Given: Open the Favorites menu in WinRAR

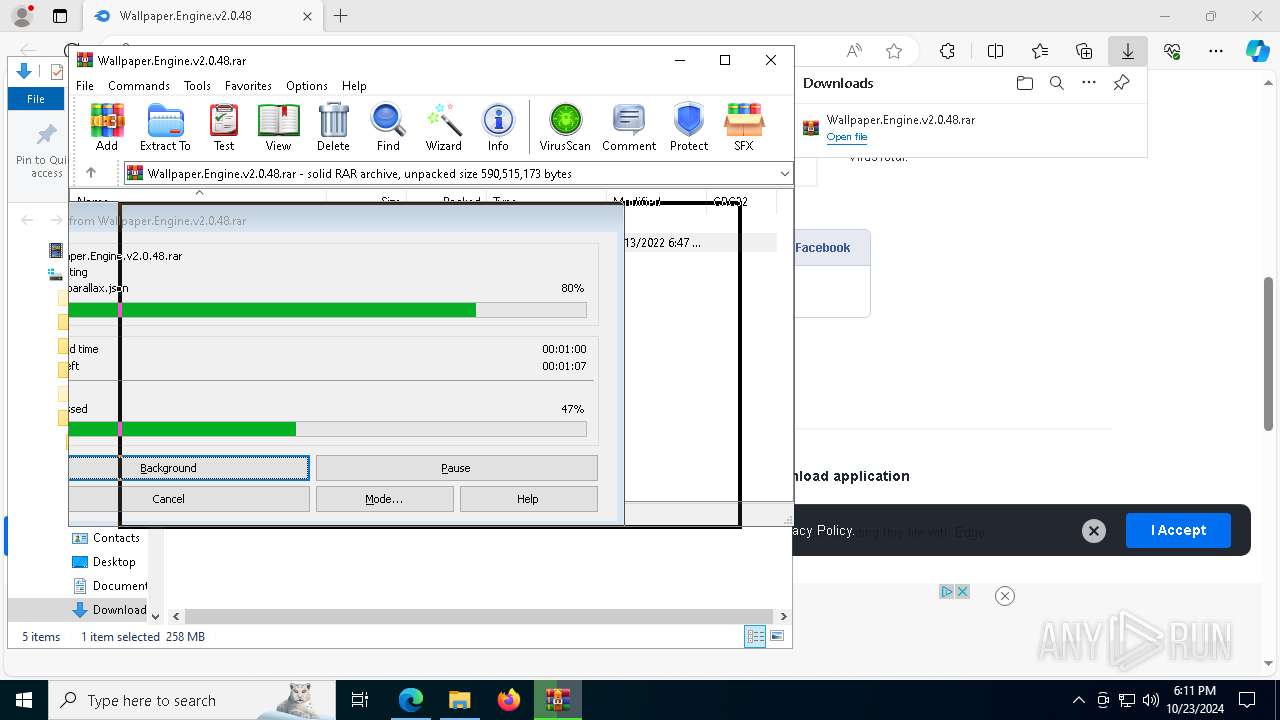Looking at the screenshot, I should 248,86.
